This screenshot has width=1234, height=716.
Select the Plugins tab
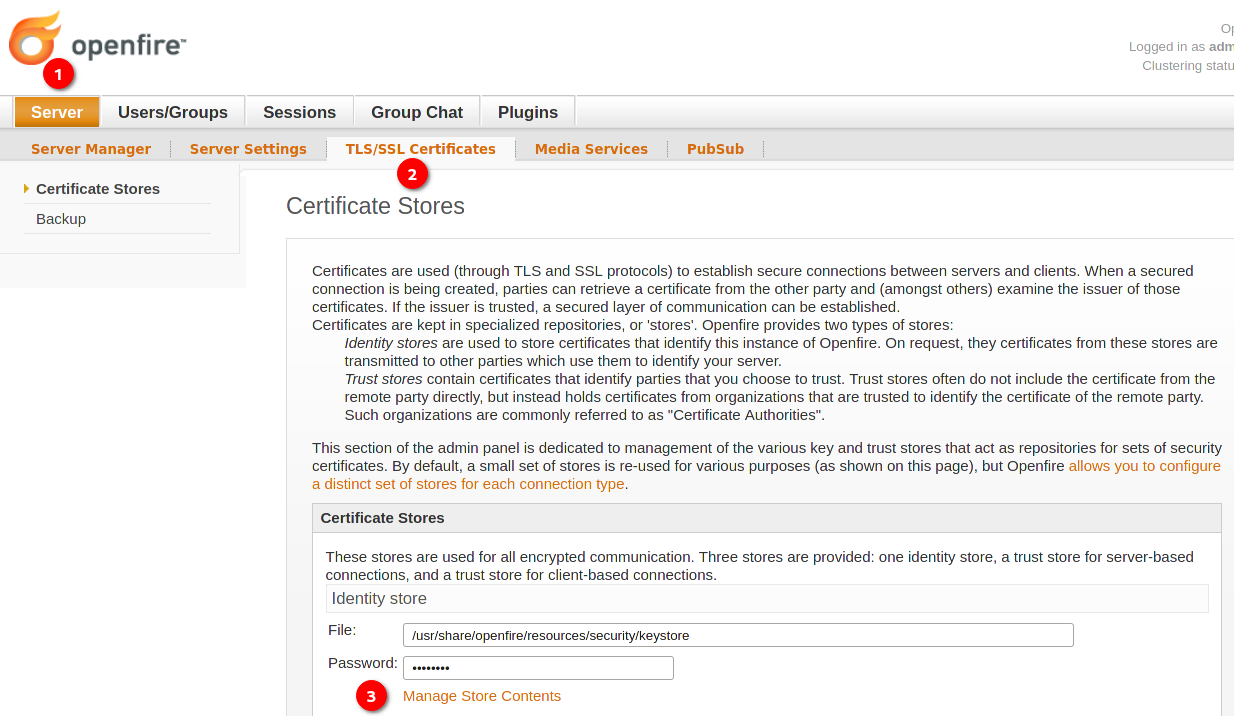[x=528, y=112]
